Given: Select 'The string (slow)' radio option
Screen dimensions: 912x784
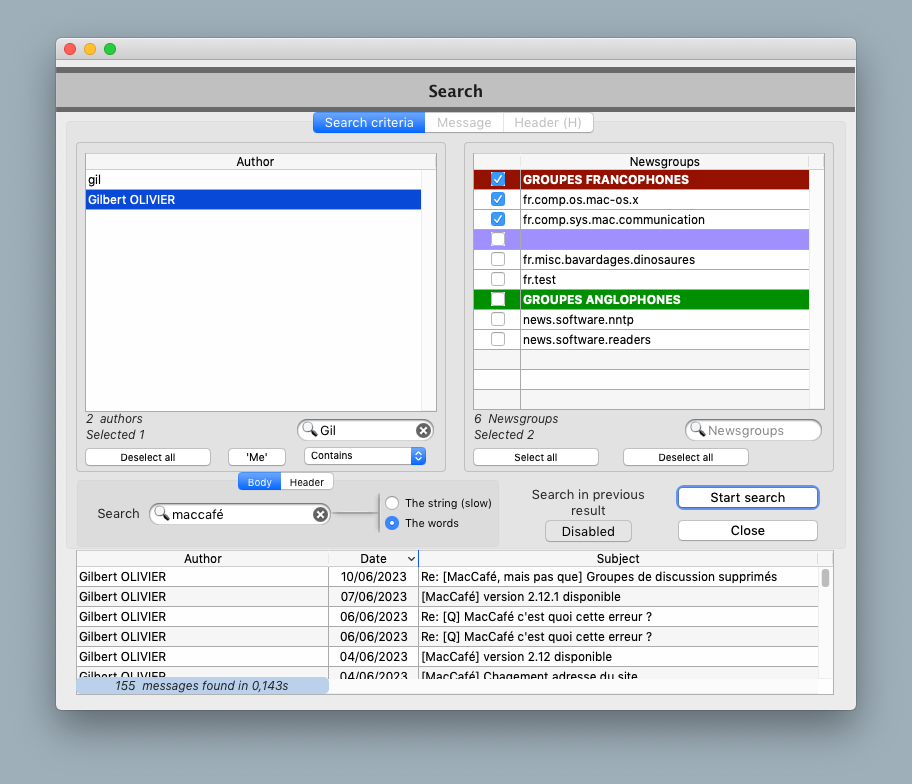Looking at the screenshot, I should click(x=392, y=503).
